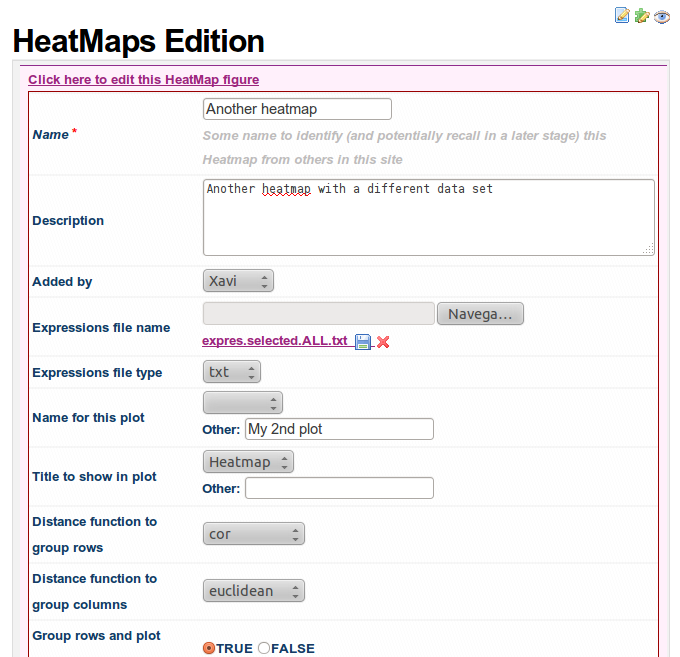
Task: Click the floppy disk download icon
Action: pos(363,342)
